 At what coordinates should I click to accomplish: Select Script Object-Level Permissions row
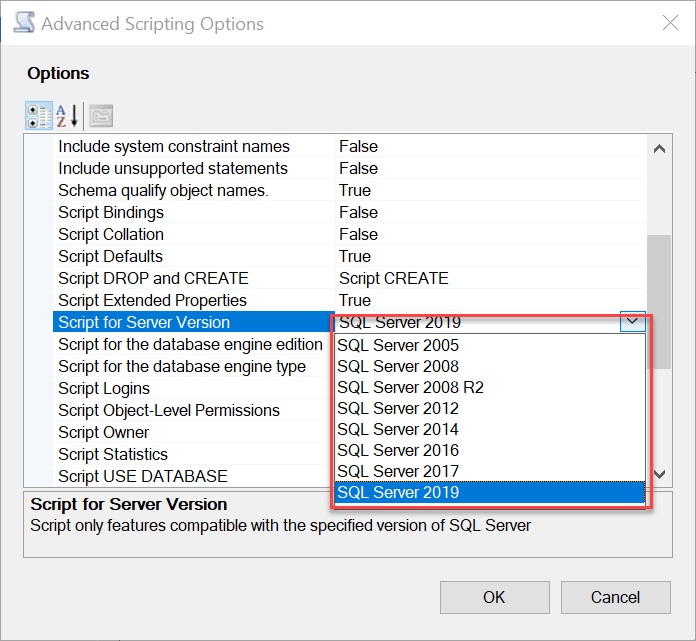pyautogui.click(x=194, y=410)
